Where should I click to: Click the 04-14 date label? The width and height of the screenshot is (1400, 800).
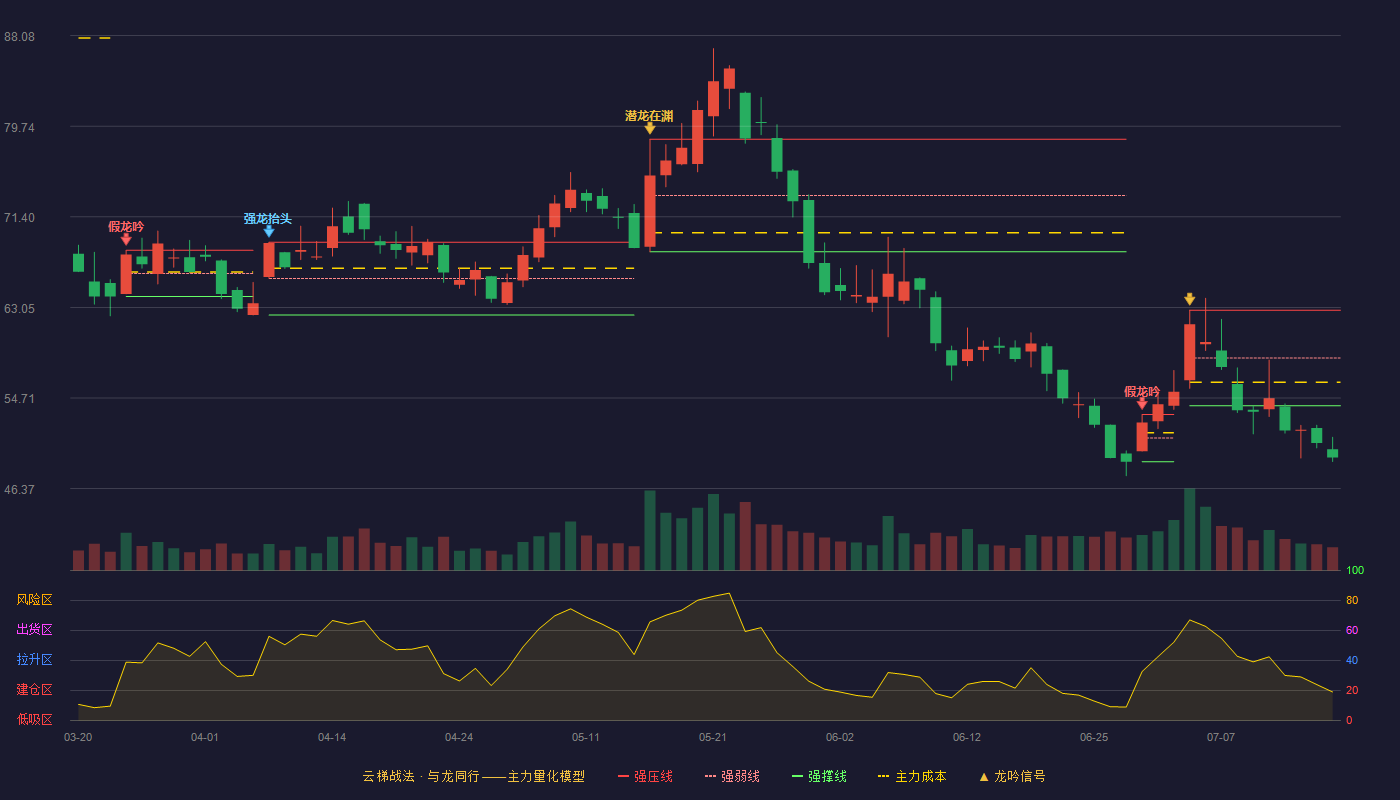click(x=332, y=737)
